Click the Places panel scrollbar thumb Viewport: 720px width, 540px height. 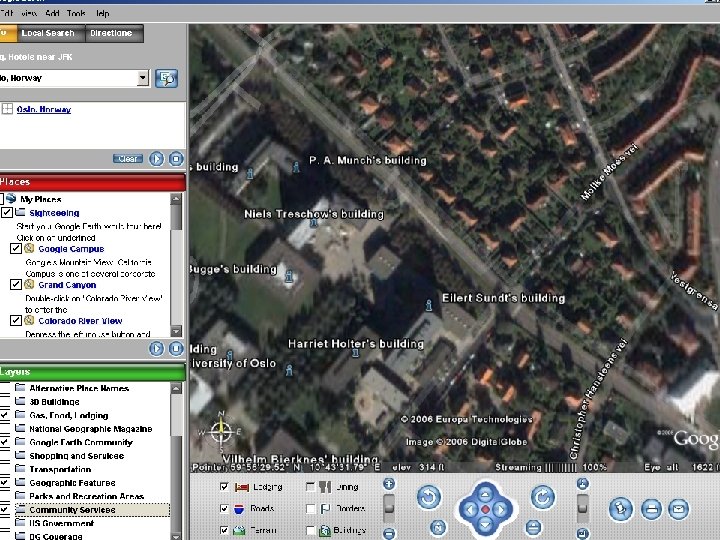[x=176, y=217]
